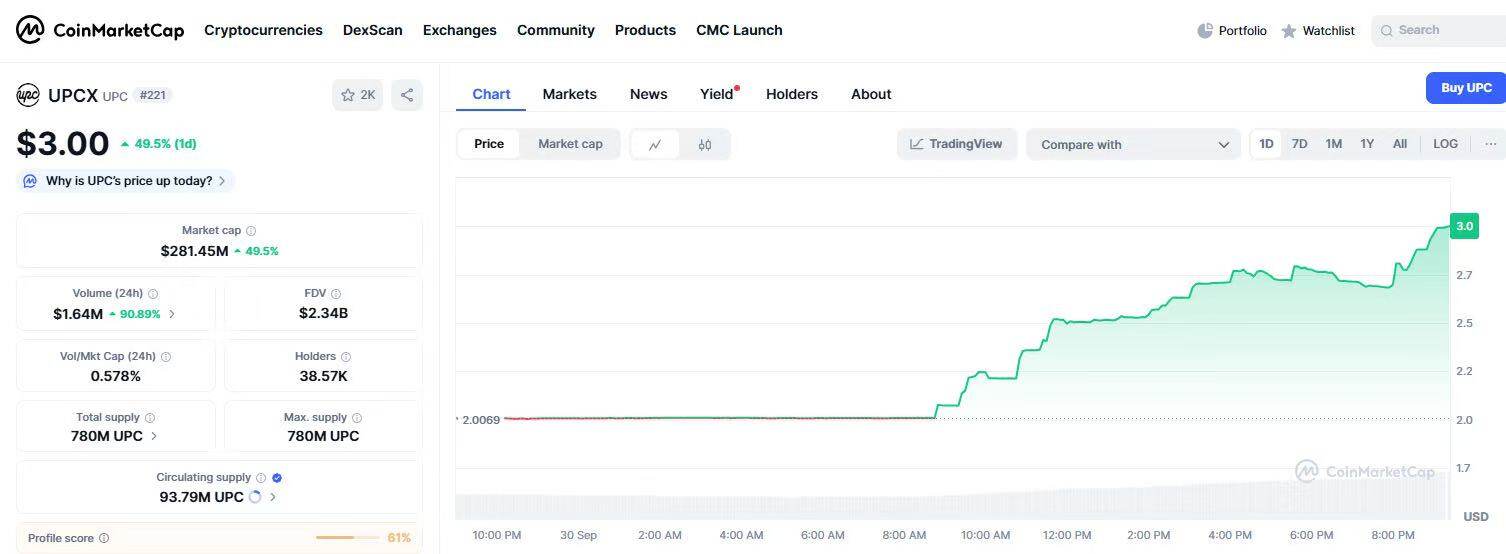Screen dimensions: 1506x554
Task: Click the verified circulating supply badge
Action: 277,478
